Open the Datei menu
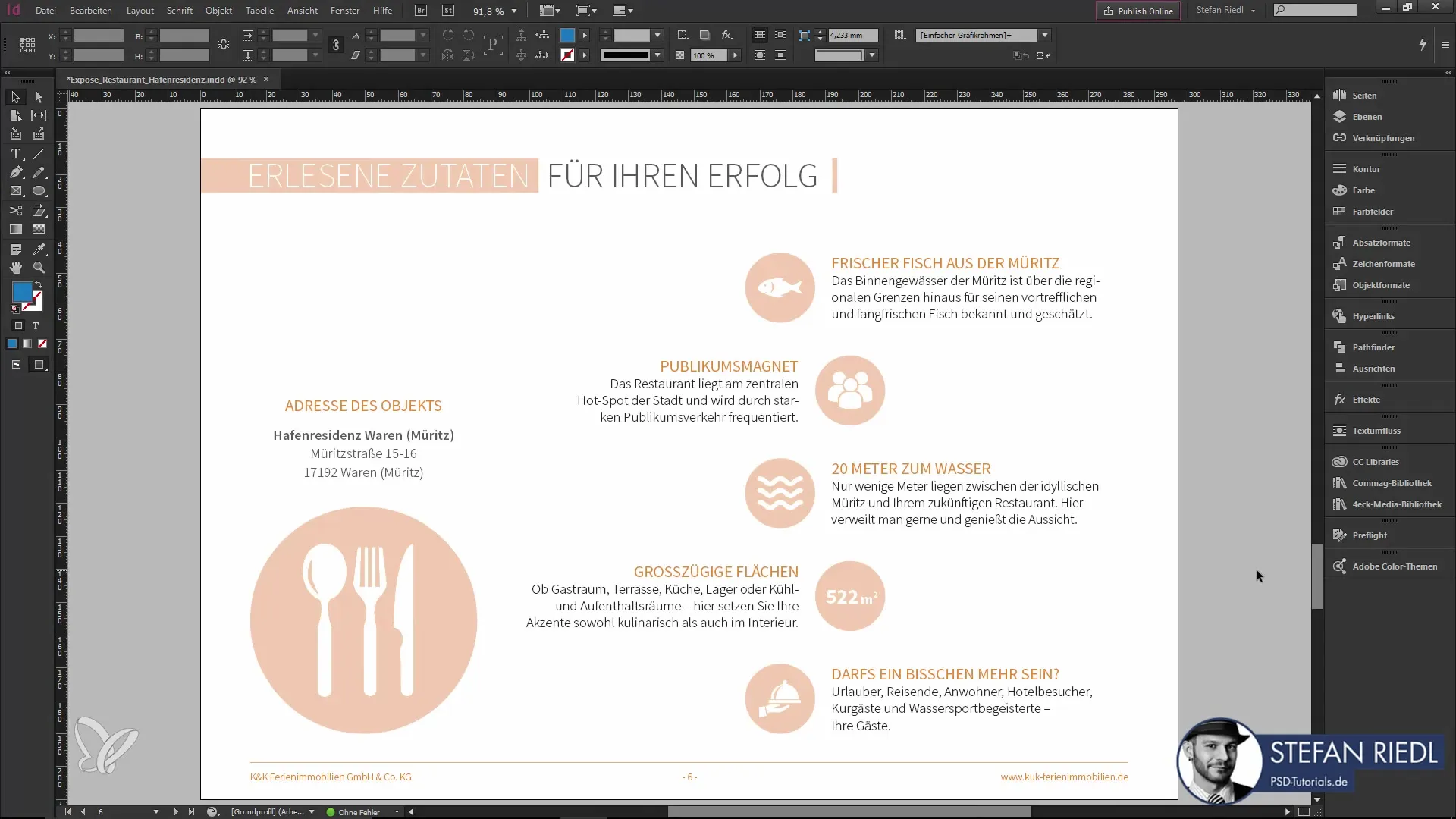This screenshot has height=819, width=1456. coord(45,11)
